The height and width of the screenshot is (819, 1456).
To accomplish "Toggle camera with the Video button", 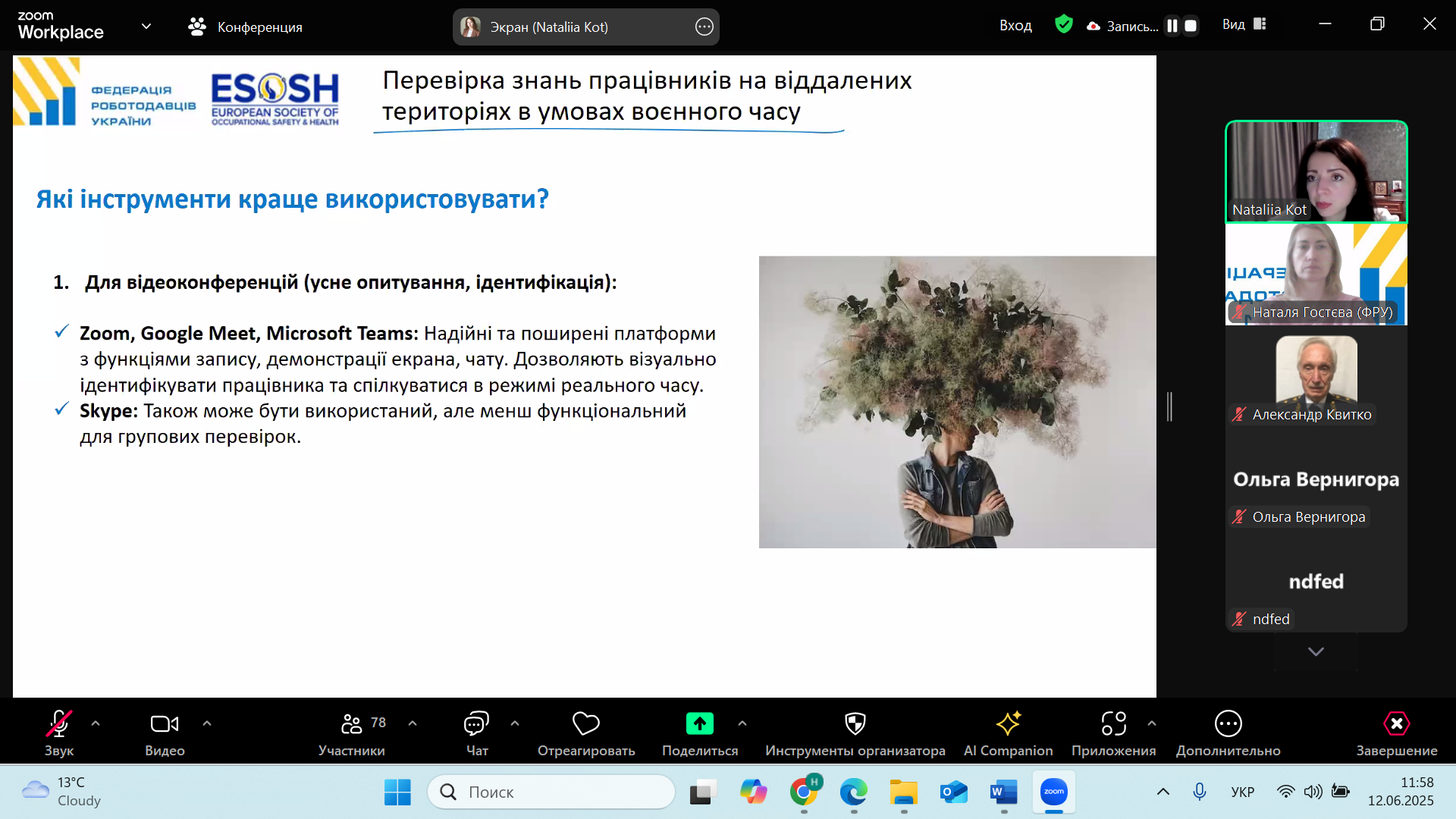I will click(165, 724).
